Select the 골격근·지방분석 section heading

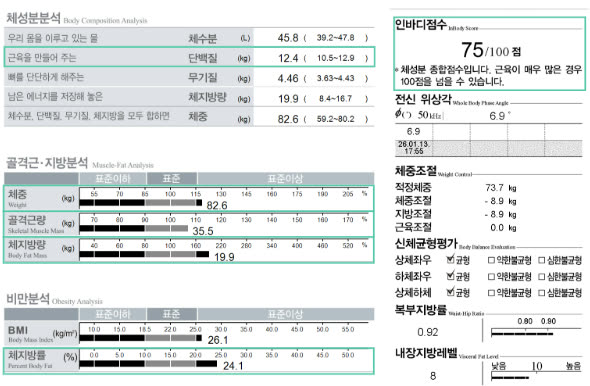pyautogui.click(x=79, y=163)
